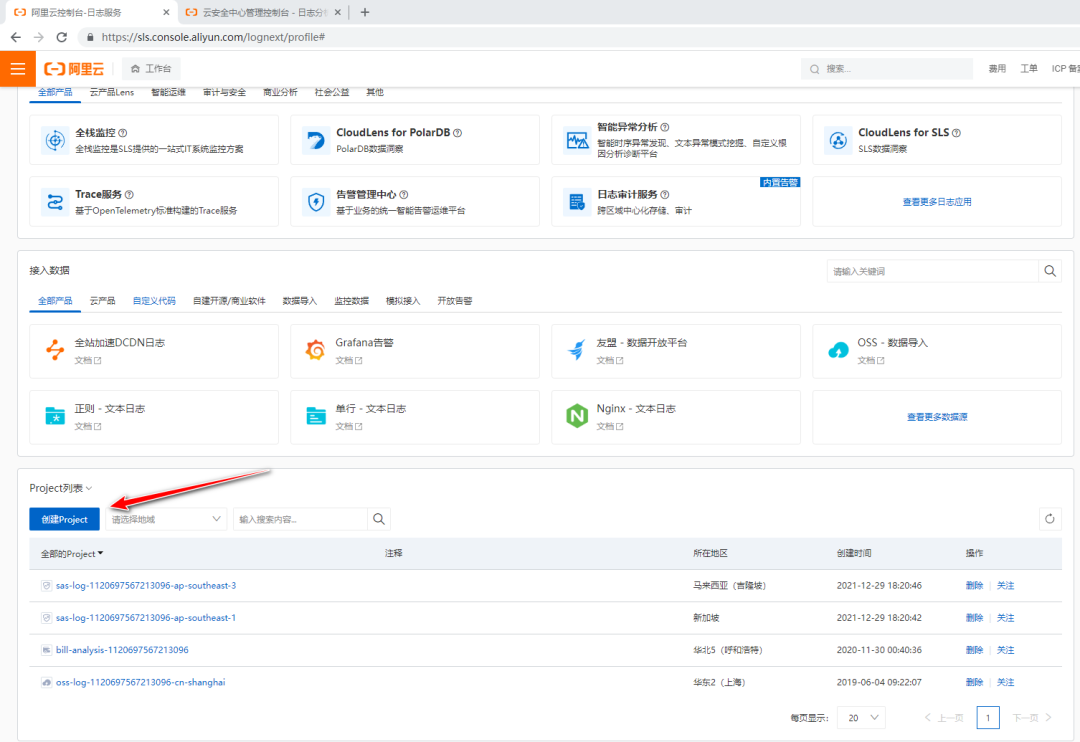The width and height of the screenshot is (1080, 742).
Task: Click the Project list search magnifier icon
Action: coord(379,519)
